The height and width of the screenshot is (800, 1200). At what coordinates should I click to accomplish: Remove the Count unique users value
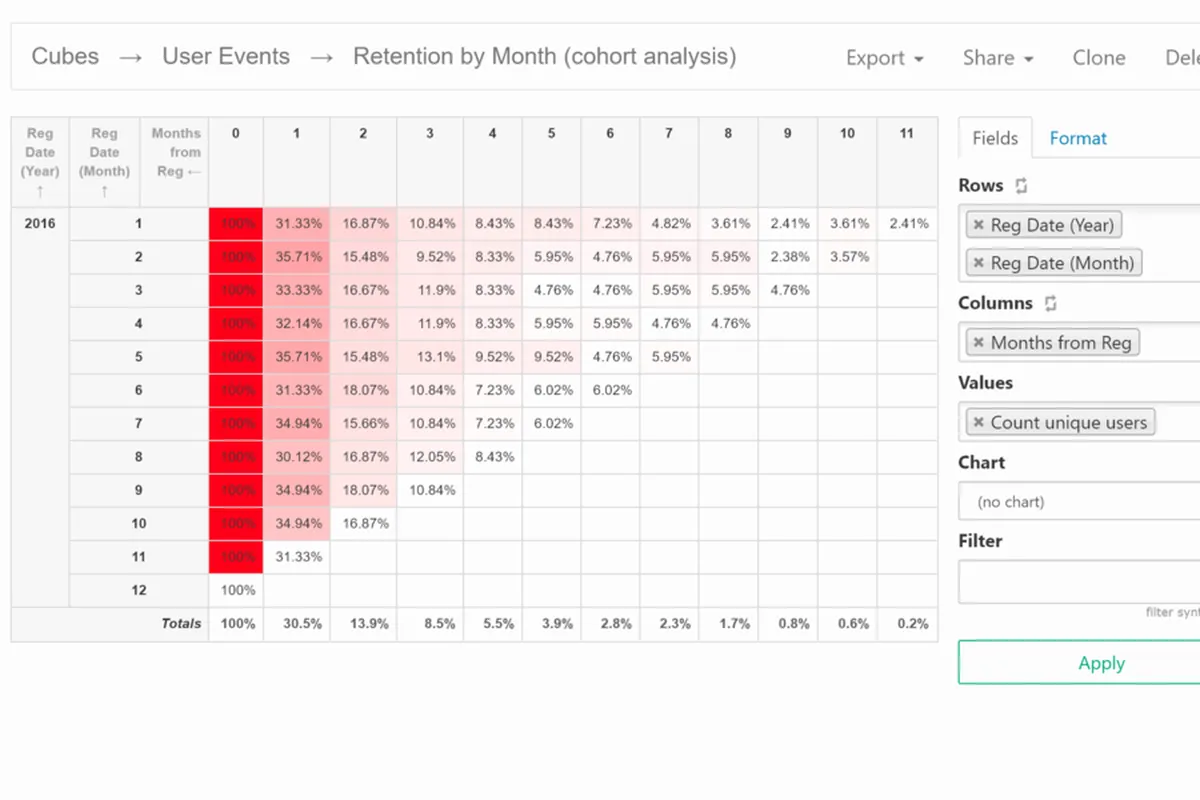coord(979,423)
